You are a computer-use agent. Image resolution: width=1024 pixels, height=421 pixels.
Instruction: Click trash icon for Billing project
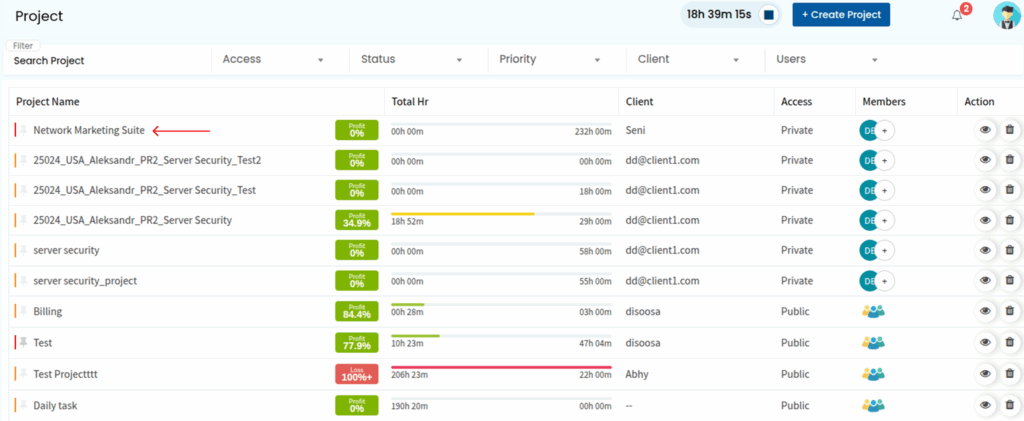coord(1009,312)
